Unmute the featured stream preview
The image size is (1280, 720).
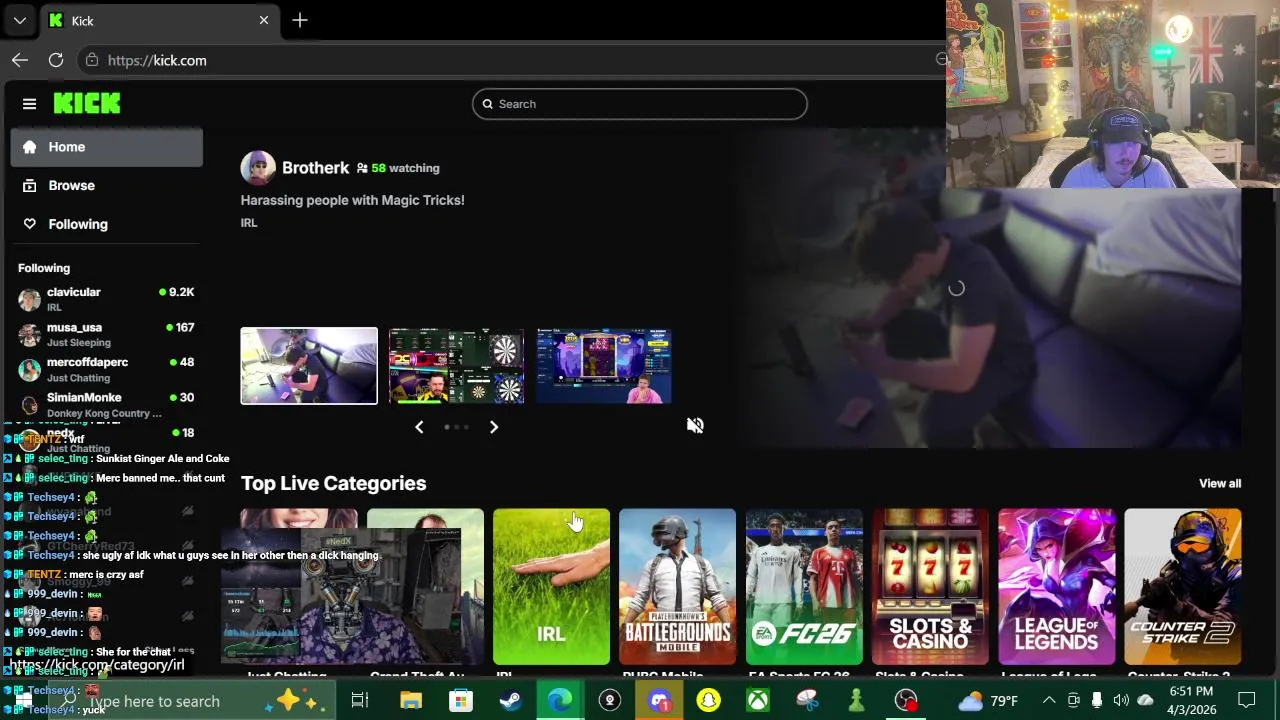tap(695, 426)
